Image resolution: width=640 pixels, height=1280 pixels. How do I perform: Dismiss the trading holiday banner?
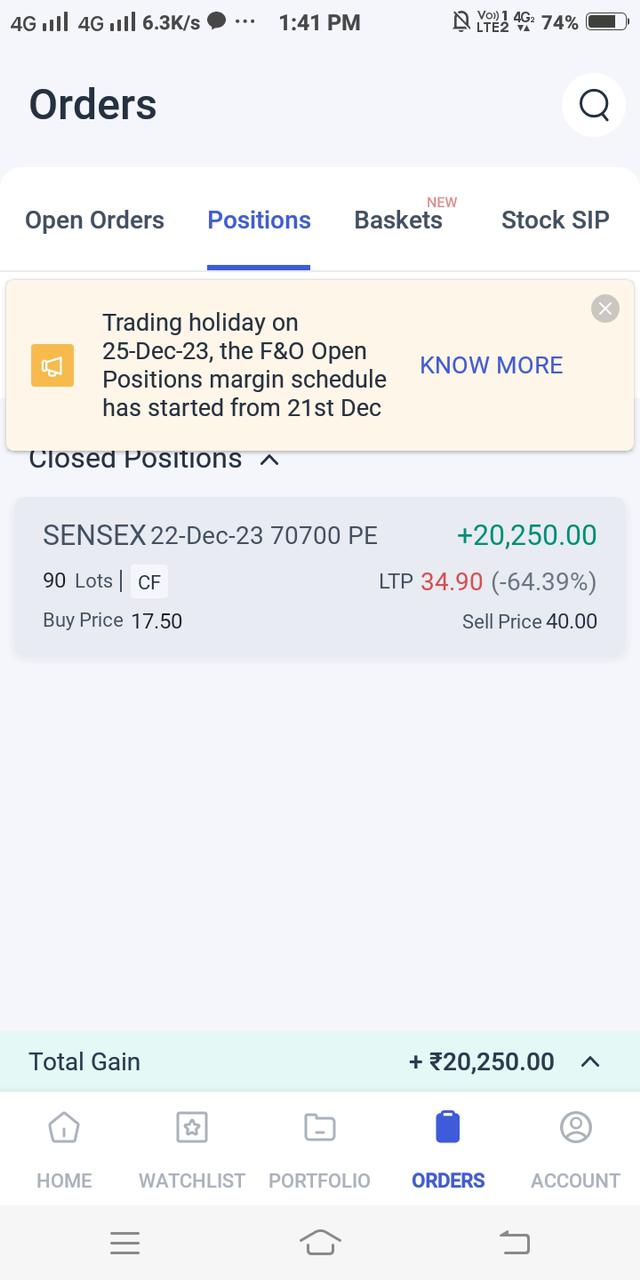tap(605, 309)
